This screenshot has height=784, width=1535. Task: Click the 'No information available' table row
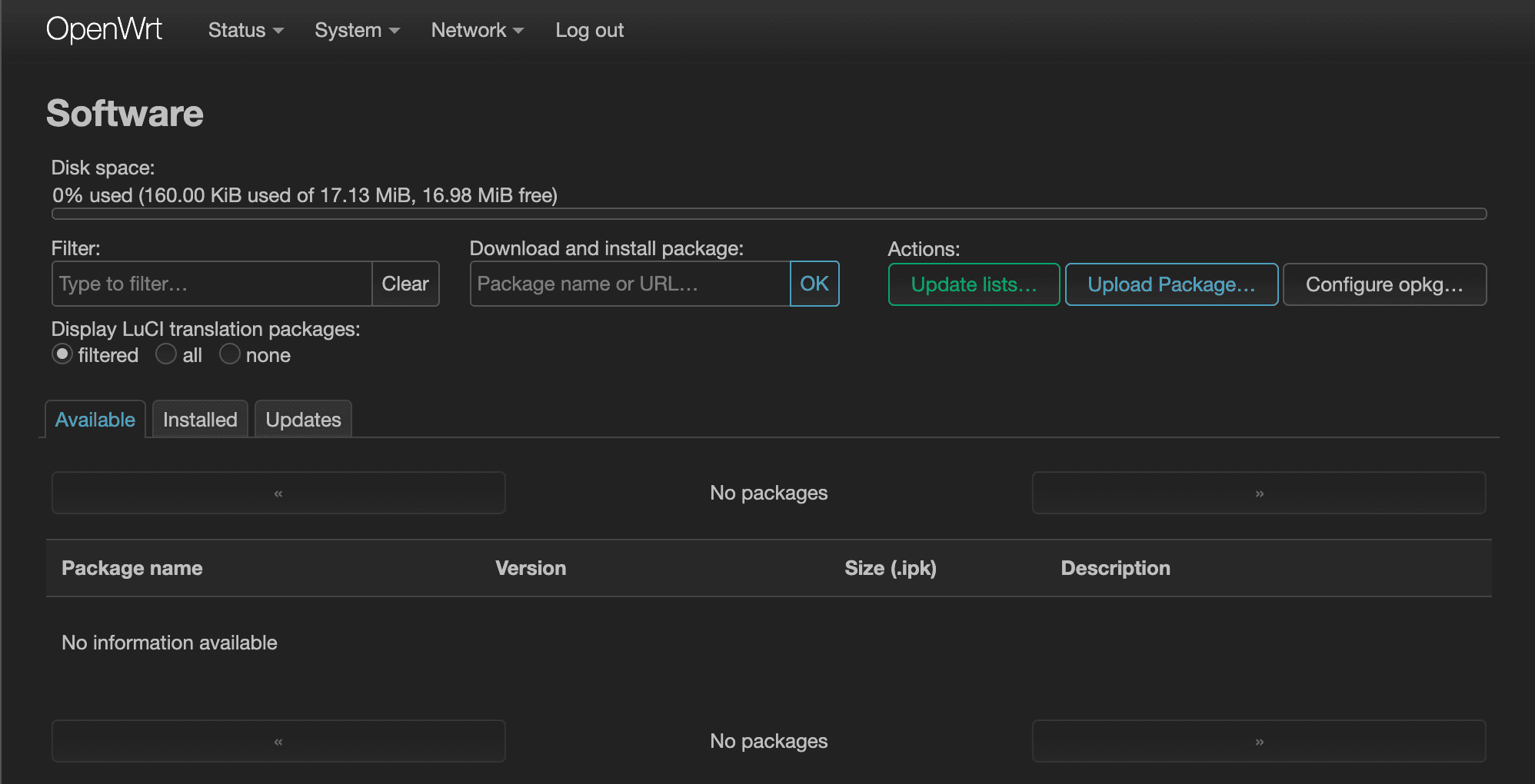769,643
